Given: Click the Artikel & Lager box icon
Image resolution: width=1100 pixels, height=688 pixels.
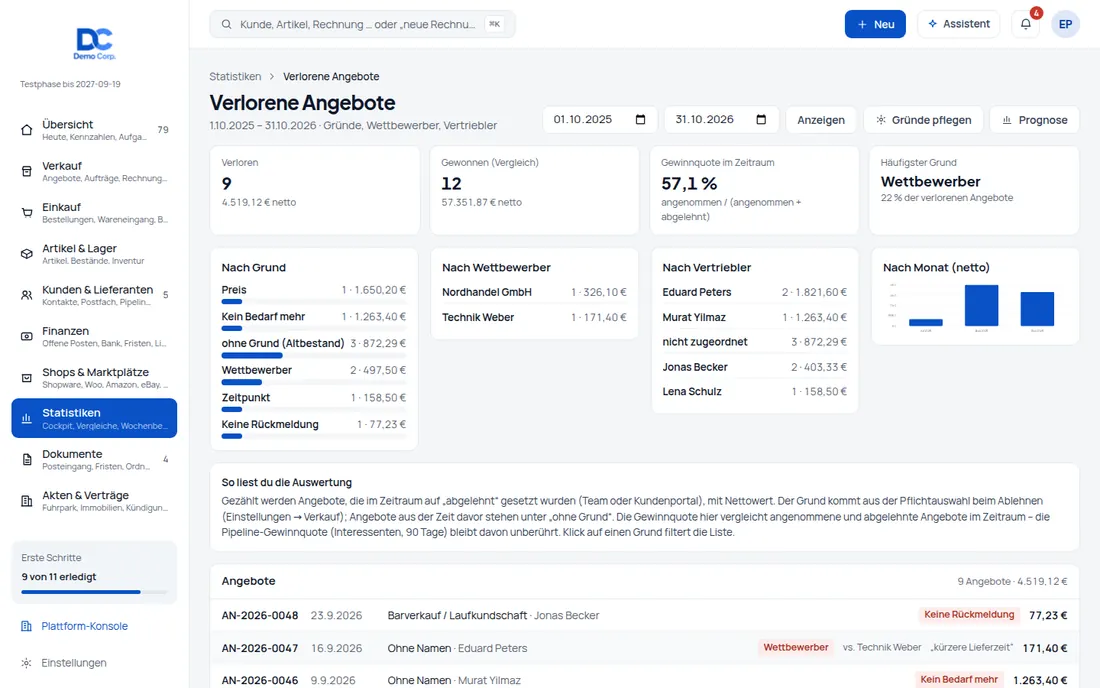Looking at the screenshot, I should click(27, 254).
